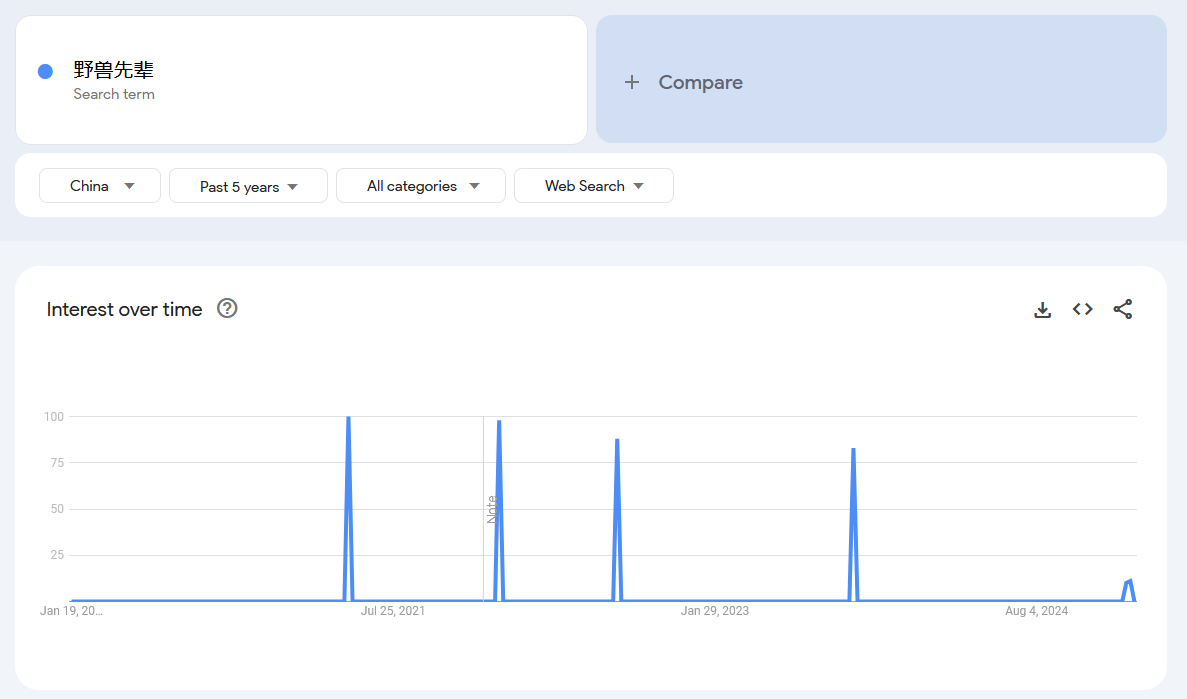
Task: Open the embed code icon
Action: pyautogui.click(x=1082, y=310)
